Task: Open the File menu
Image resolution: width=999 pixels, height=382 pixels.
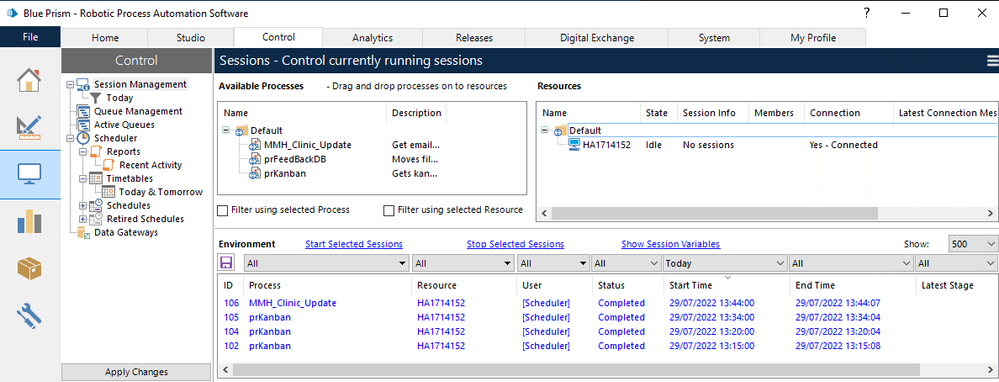Action: (x=31, y=37)
